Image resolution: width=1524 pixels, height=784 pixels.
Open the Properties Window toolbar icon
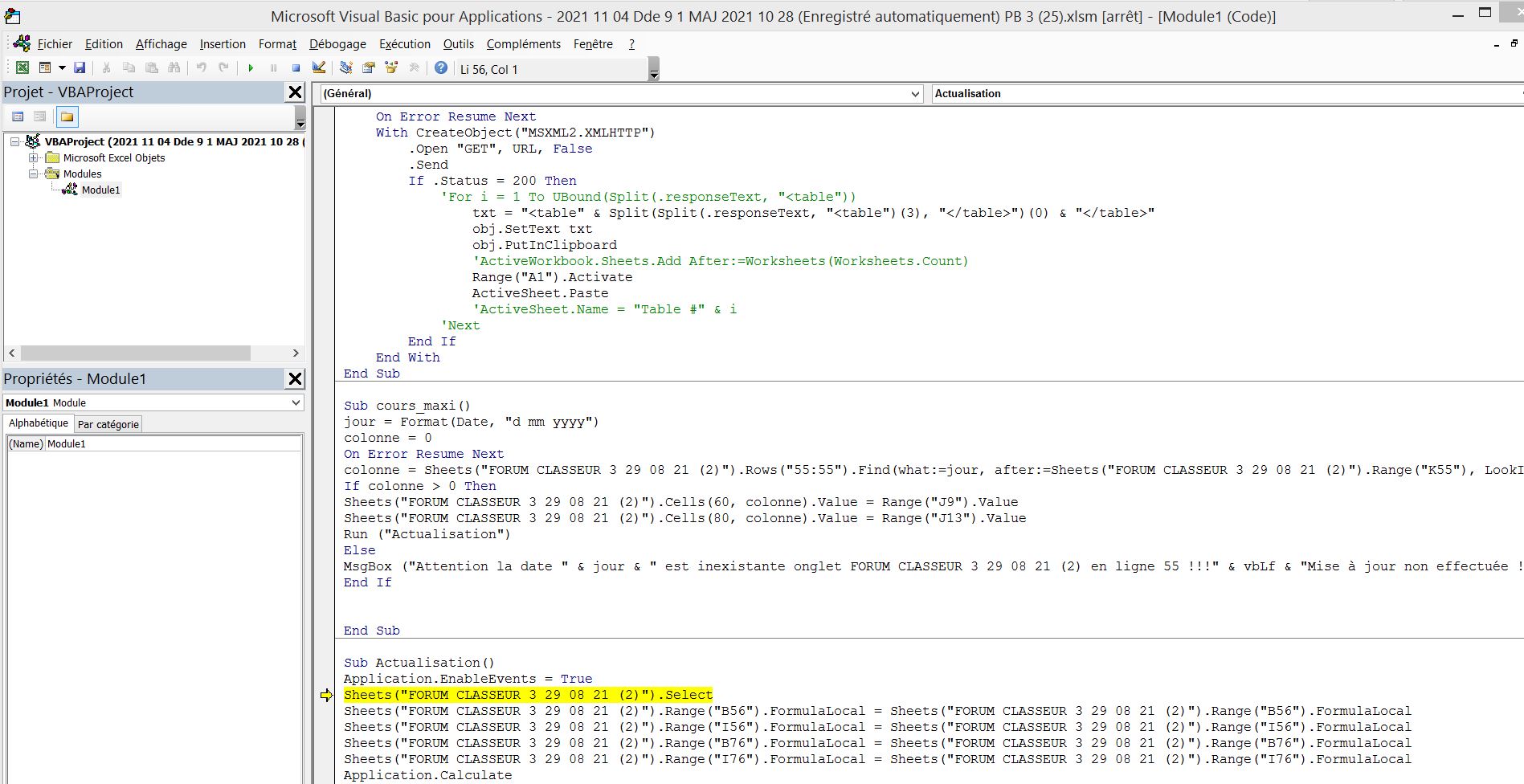point(369,68)
